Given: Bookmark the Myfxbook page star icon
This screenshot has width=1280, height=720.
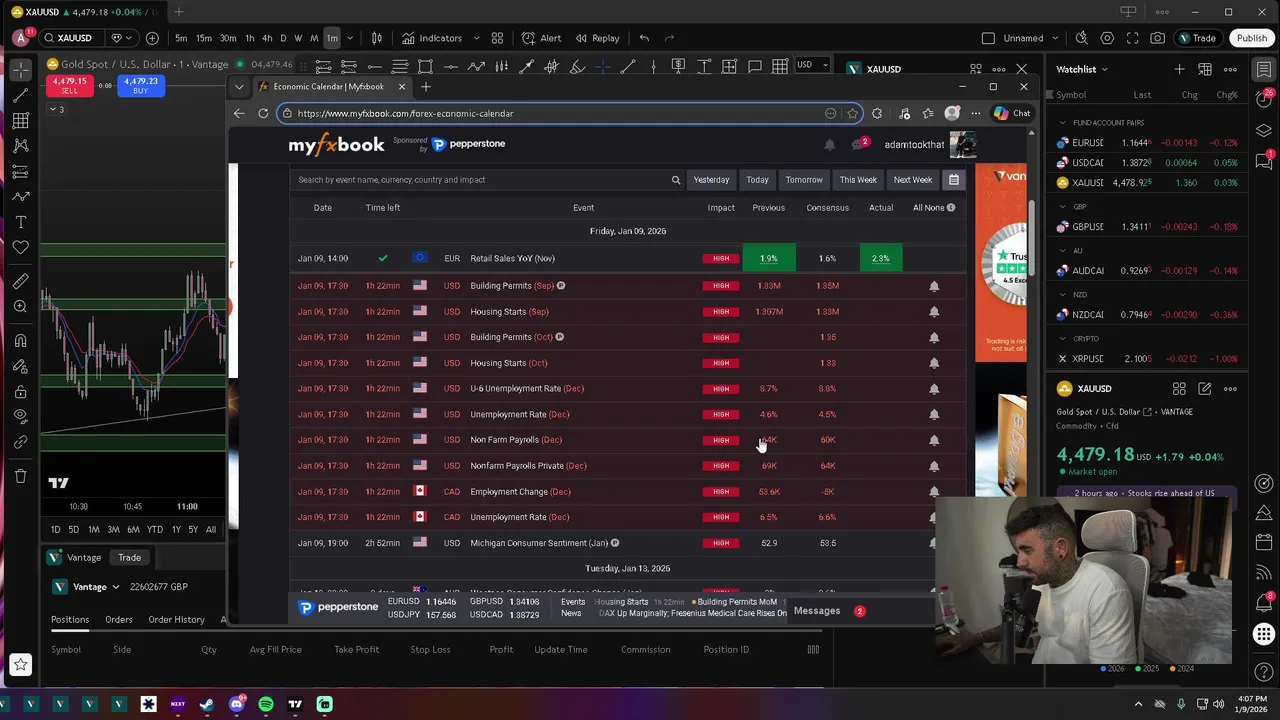Looking at the screenshot, I should [852, 113].
